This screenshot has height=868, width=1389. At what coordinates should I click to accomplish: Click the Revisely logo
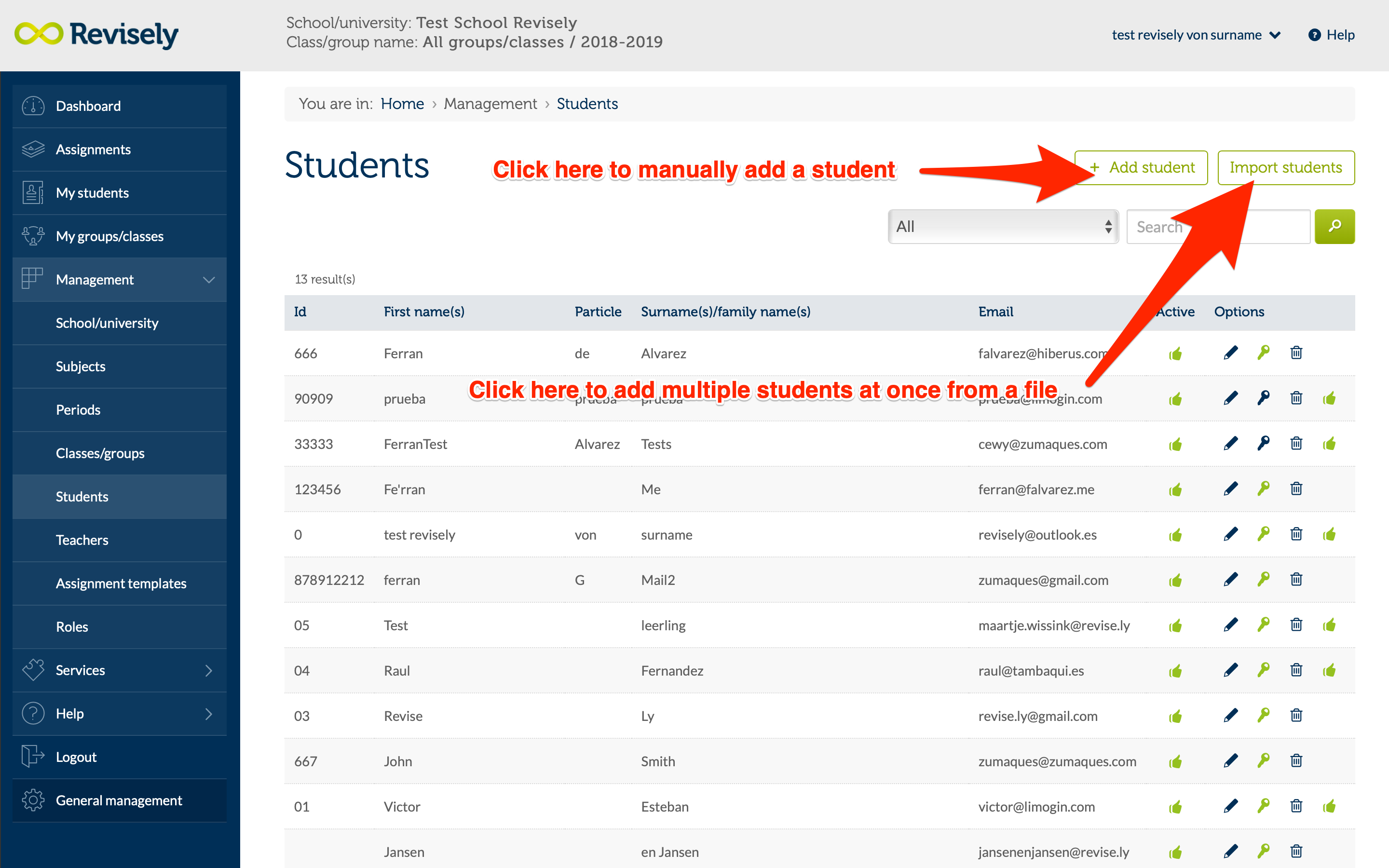pyautogui.click(x=96, y=34)
